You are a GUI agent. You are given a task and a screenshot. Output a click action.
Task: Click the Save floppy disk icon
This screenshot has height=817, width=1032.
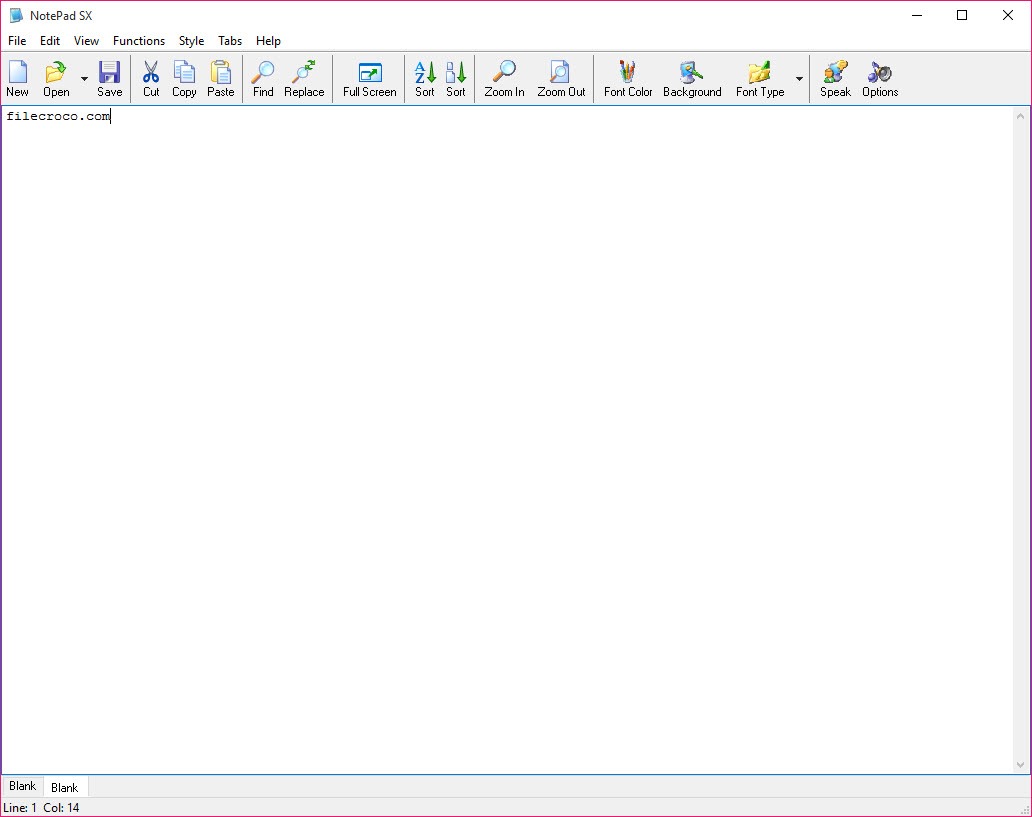coord(109,78)
